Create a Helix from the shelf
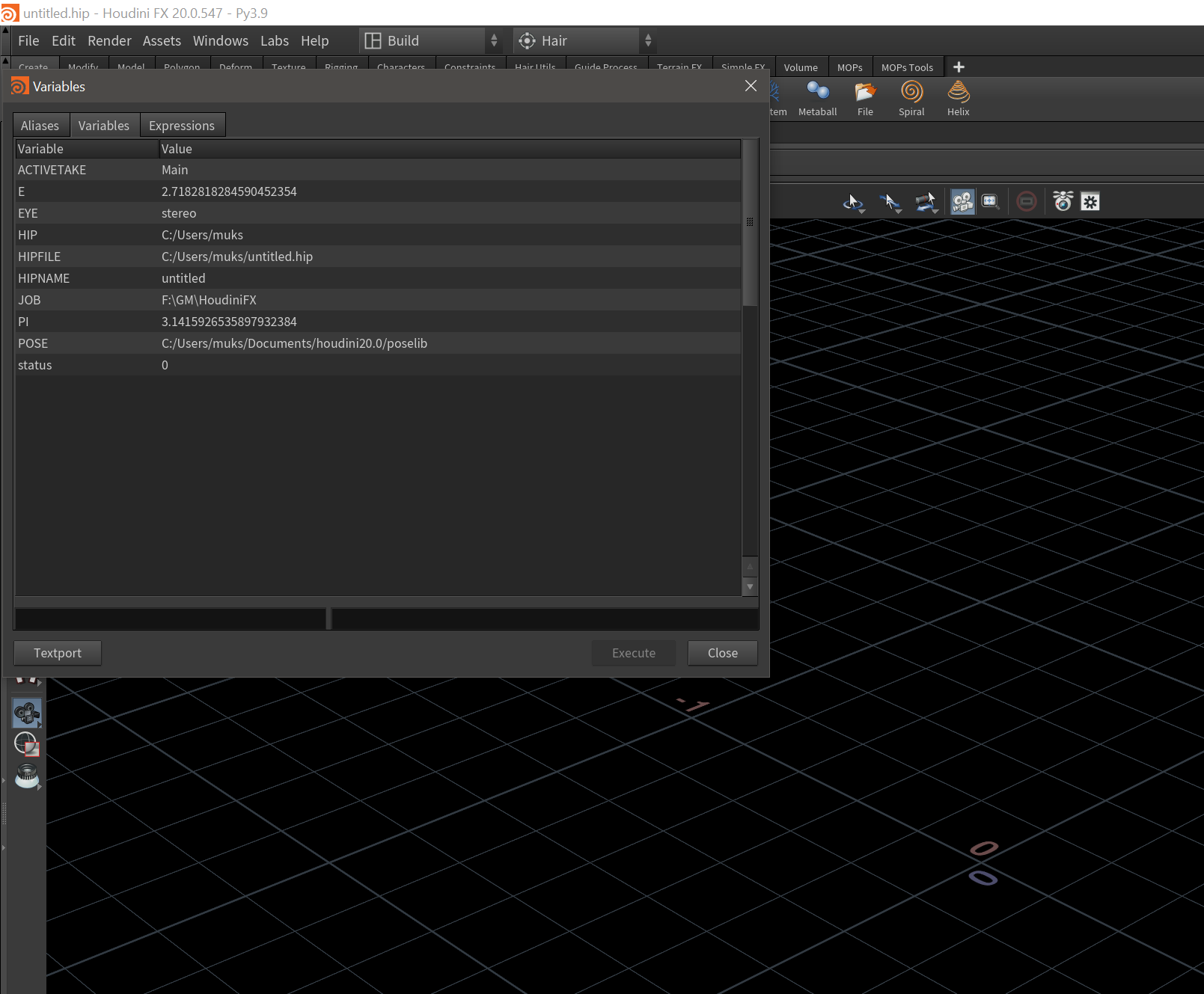The height and width of the screenshot is (994, 1204). [958, 99]
